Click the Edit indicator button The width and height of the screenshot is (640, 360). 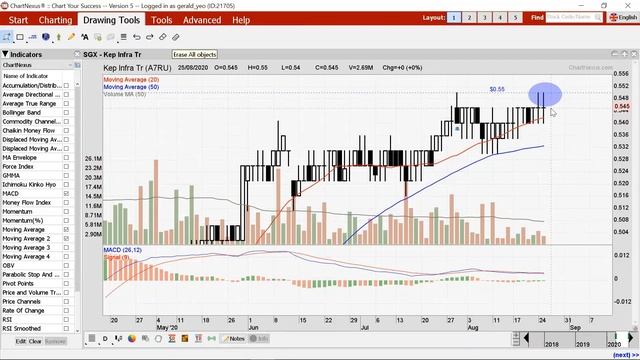21,341
